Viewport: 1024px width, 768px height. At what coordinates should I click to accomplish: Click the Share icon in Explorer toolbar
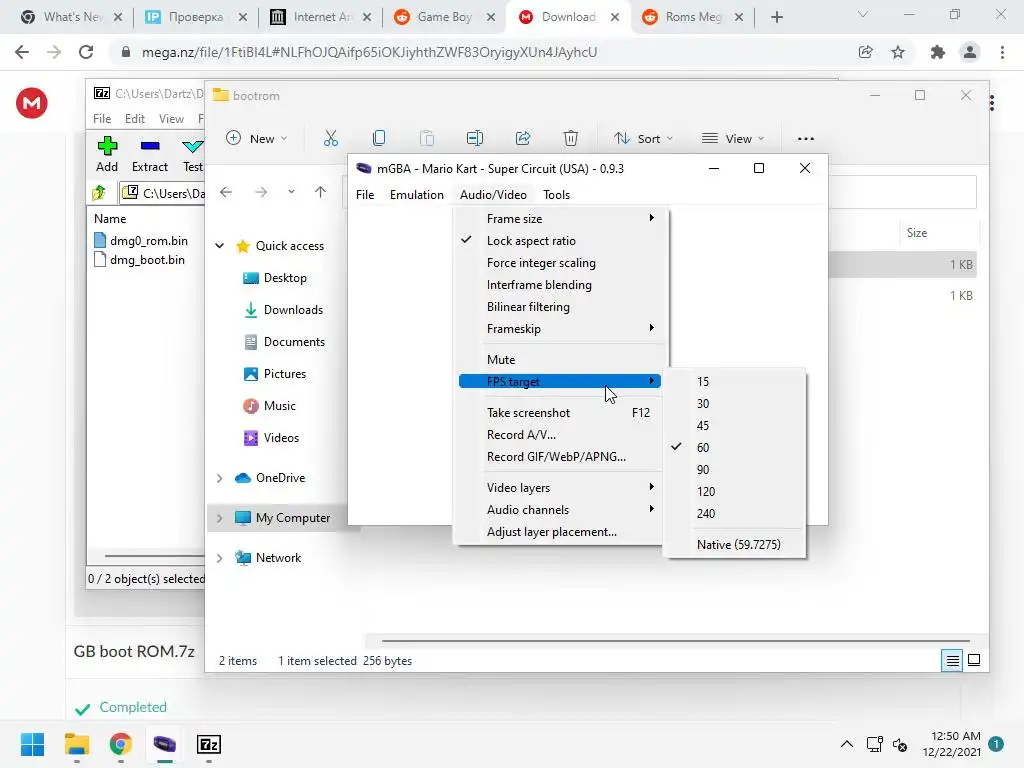pyautogui.click(x=523, y=138)
